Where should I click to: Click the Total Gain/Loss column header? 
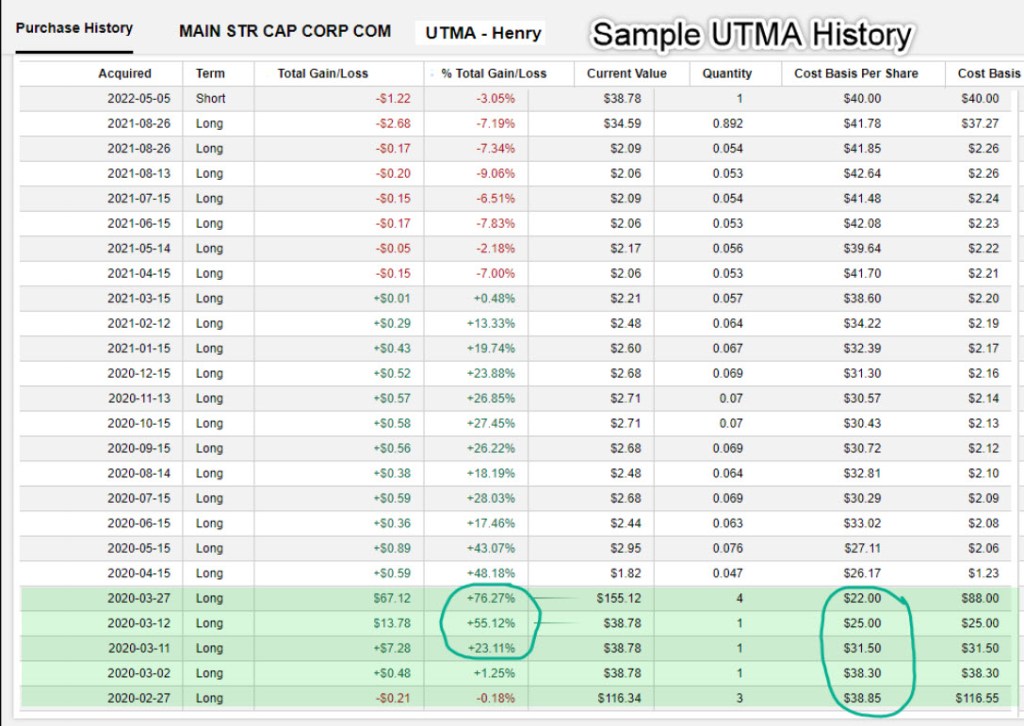tap(323, 73)
